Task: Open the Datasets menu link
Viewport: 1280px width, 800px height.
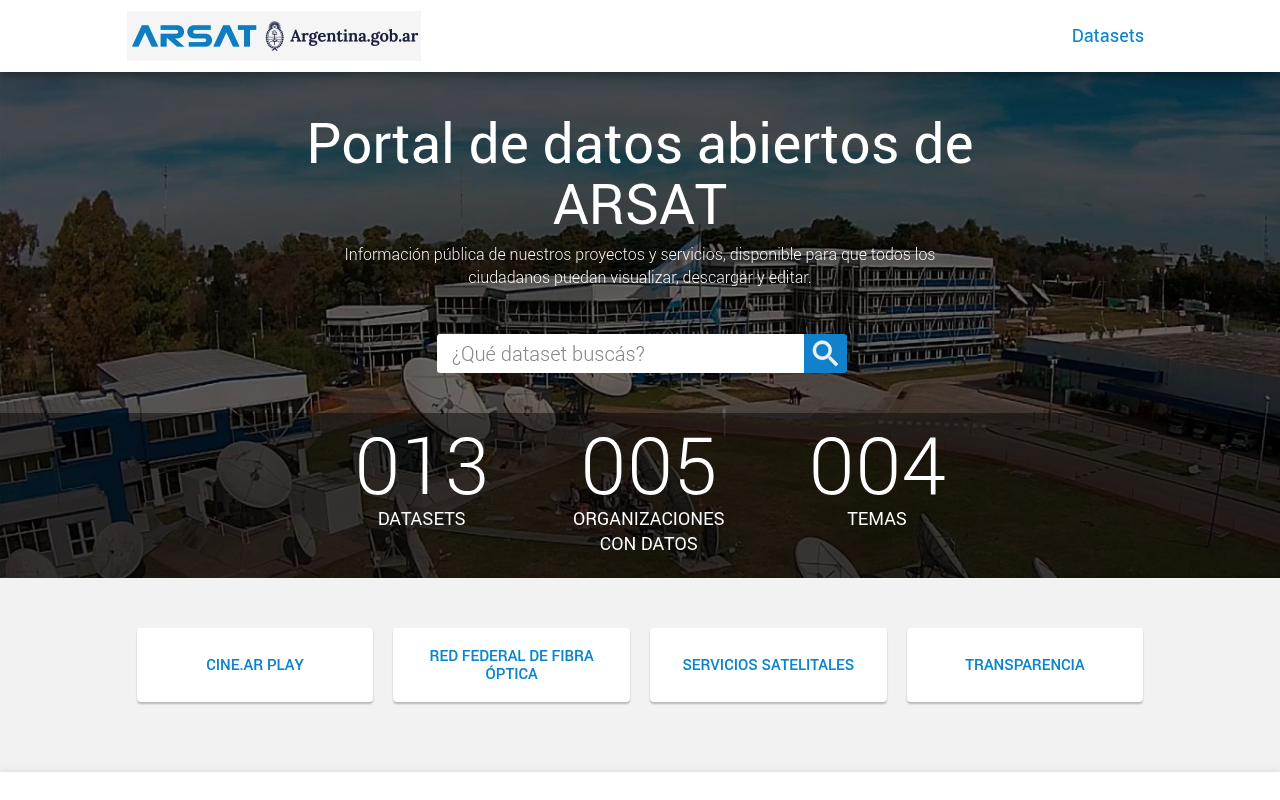Action: tap(1107, 36)
